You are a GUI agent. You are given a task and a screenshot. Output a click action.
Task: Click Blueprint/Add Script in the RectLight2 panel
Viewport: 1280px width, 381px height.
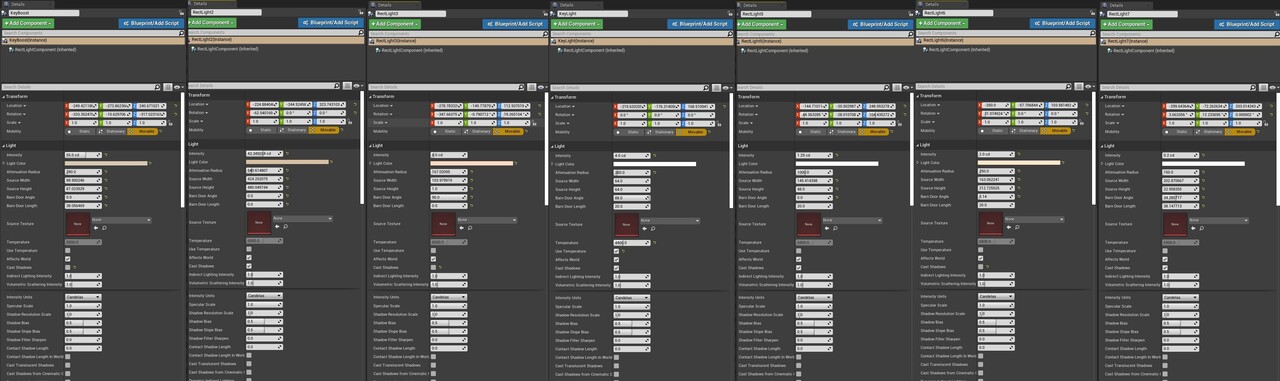(x=332, y=23)
